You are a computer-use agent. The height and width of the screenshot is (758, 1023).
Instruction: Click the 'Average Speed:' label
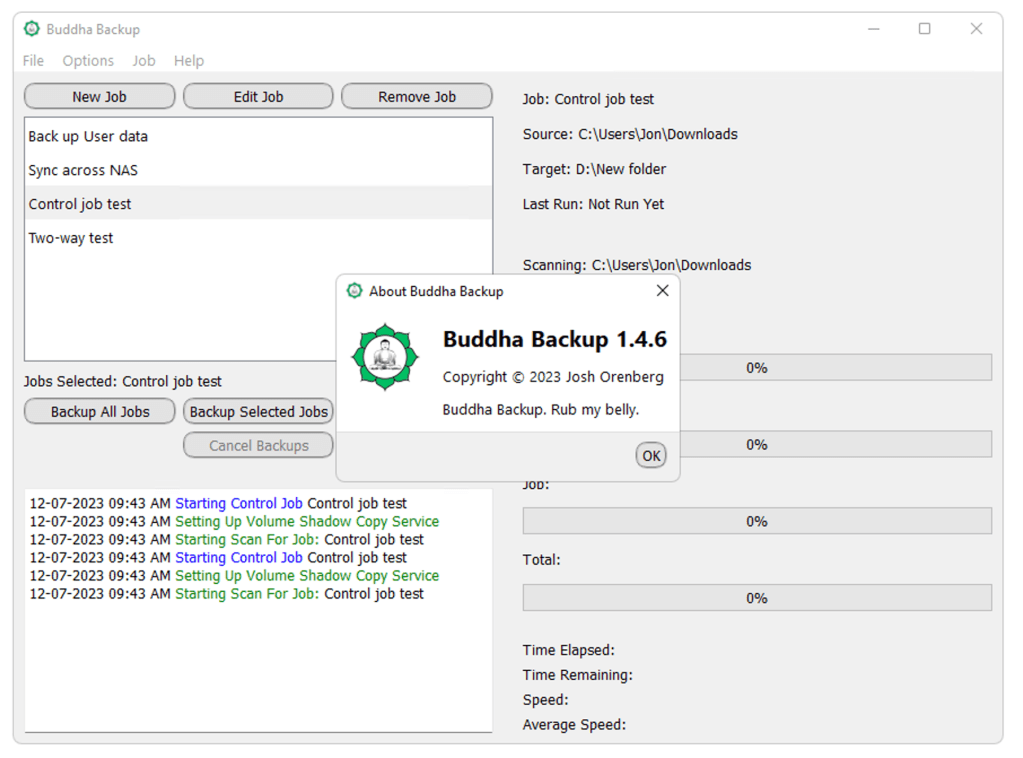(574, 725)
